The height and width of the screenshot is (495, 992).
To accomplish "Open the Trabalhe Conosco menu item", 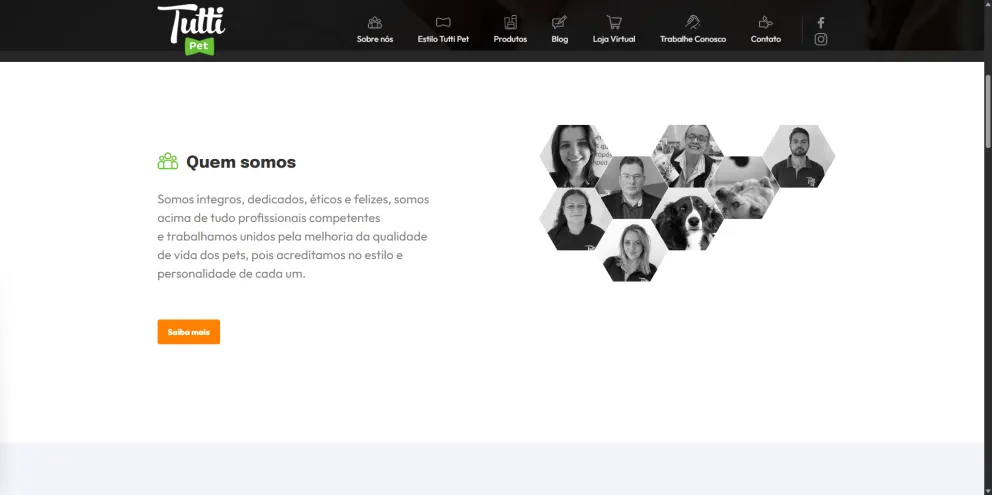I will pyautogui.click(x=693, y=39).
